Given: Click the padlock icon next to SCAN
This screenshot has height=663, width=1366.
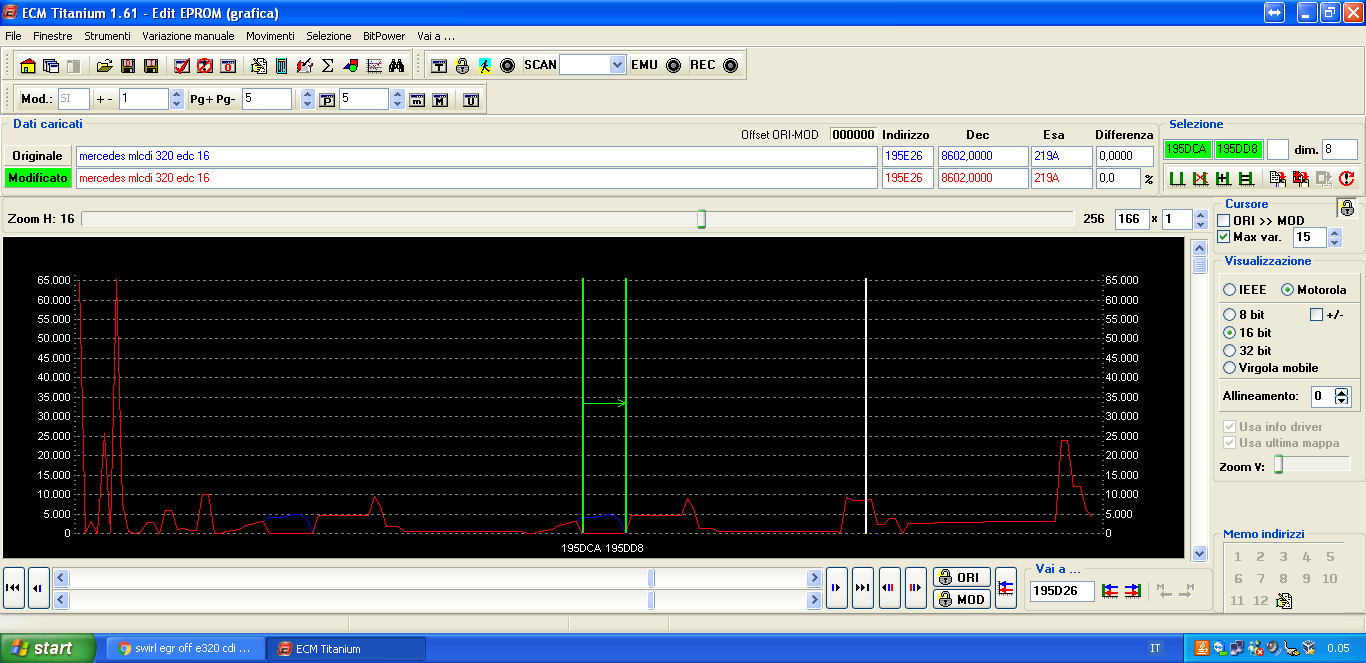Looking at the screenshot, I should pyautogui.click(x=462, y=66).
